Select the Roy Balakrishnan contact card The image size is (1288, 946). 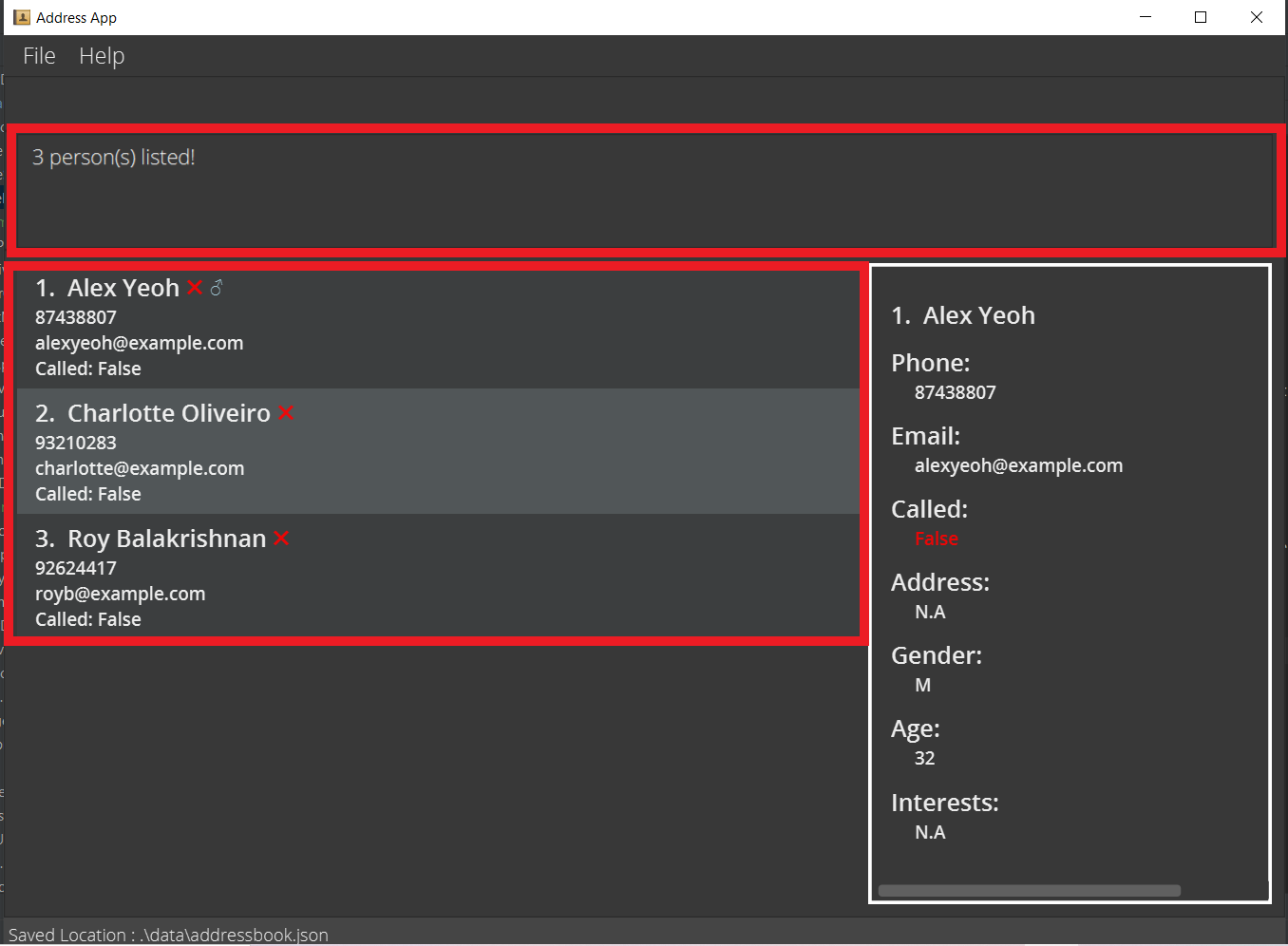[x=437, y=577]
